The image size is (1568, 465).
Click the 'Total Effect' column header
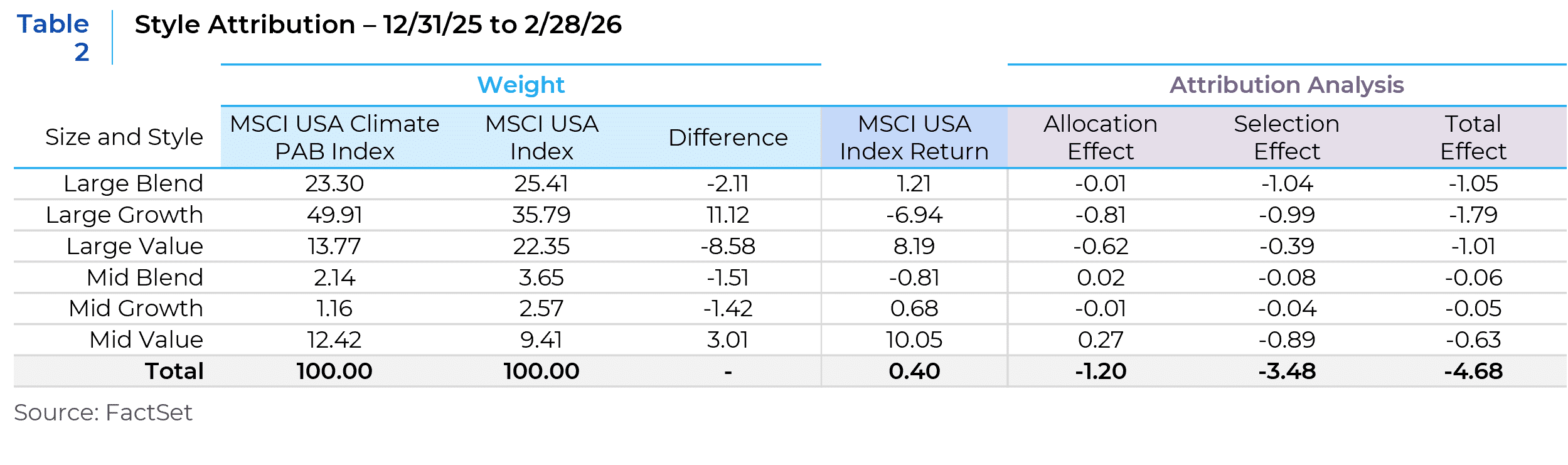click(x=1473, y=137)
